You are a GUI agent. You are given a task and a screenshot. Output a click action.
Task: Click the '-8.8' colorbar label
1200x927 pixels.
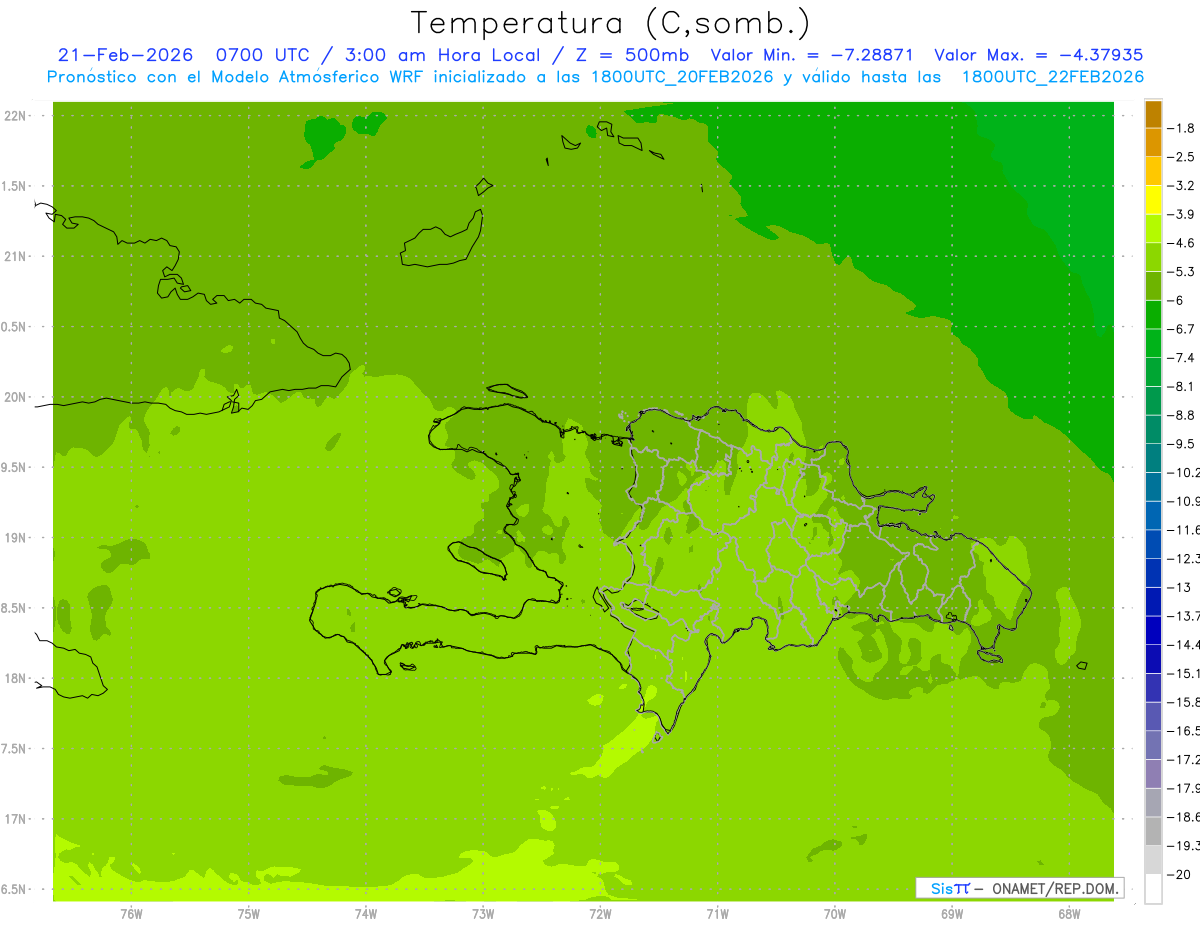click(x=1181, y=415)
